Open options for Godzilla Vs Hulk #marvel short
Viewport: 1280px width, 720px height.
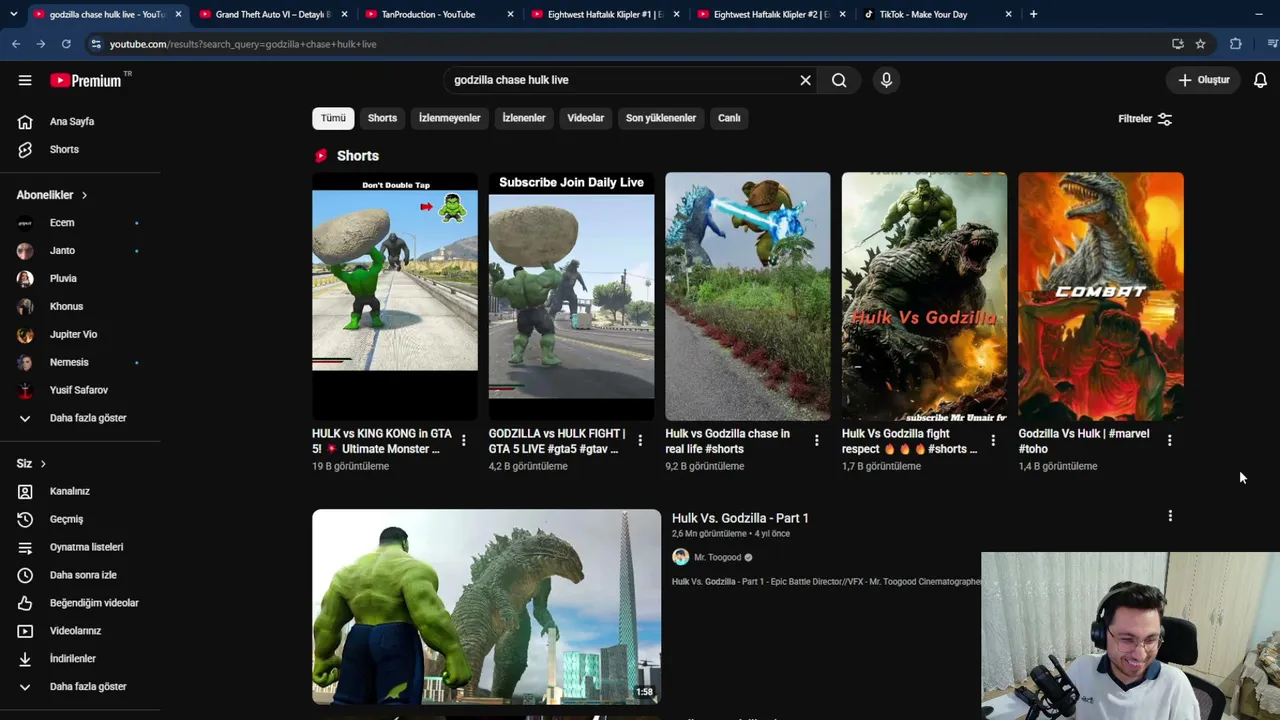[x=1169, y=440]
